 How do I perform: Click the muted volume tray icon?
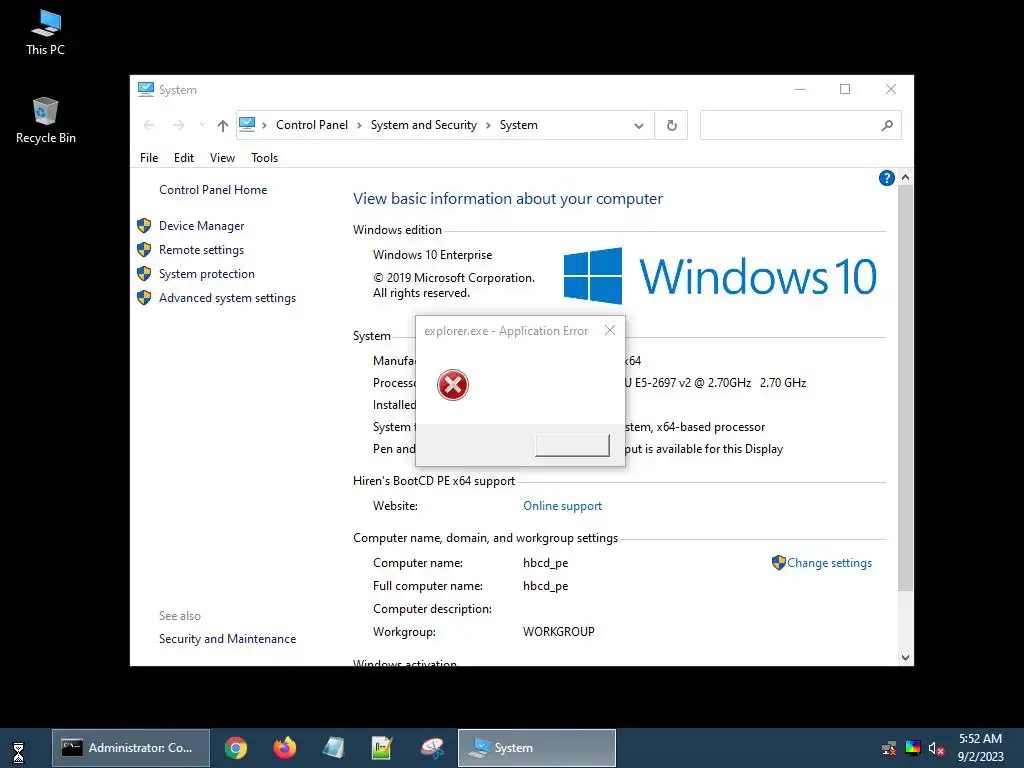click(x=936, y=748)
